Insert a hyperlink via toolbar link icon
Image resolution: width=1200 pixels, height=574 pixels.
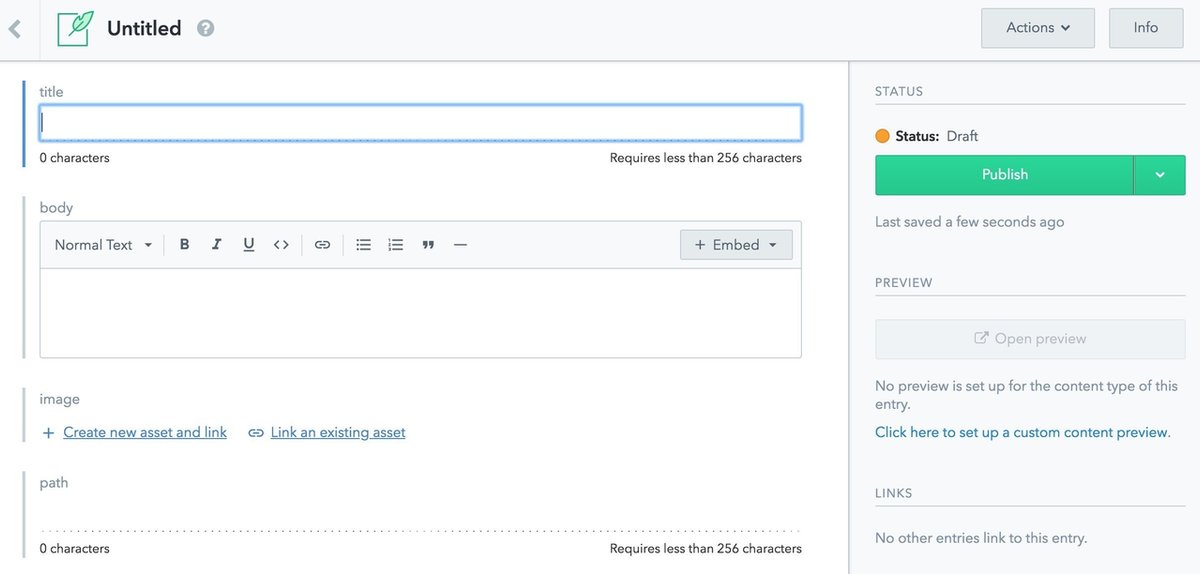[322, 245]
